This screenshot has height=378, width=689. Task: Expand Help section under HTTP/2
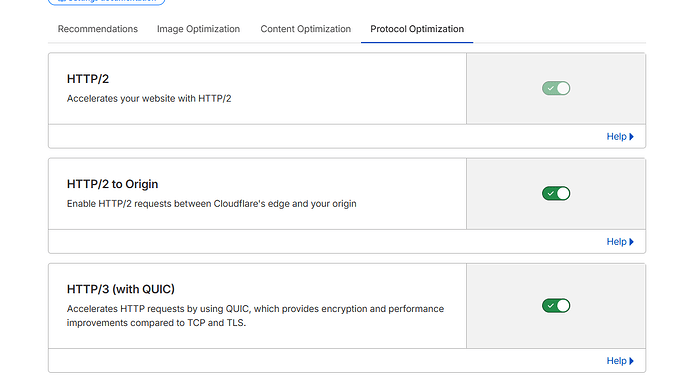click(620, 137)
